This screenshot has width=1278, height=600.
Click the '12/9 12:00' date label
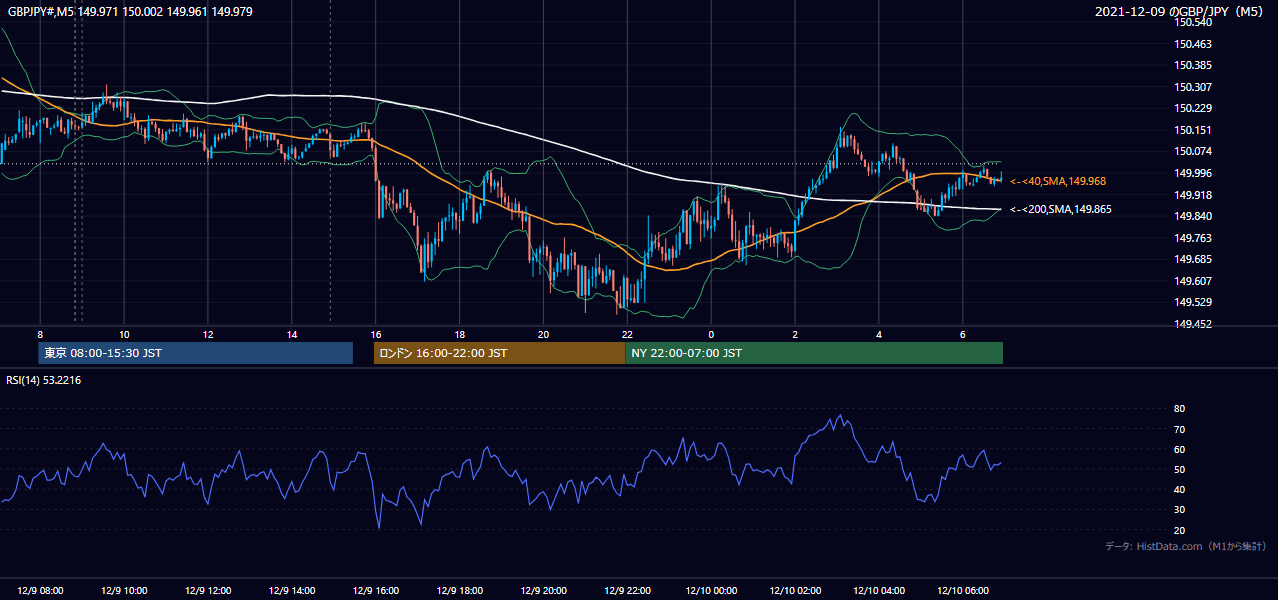pyautogui.click(x=208, y=591)
